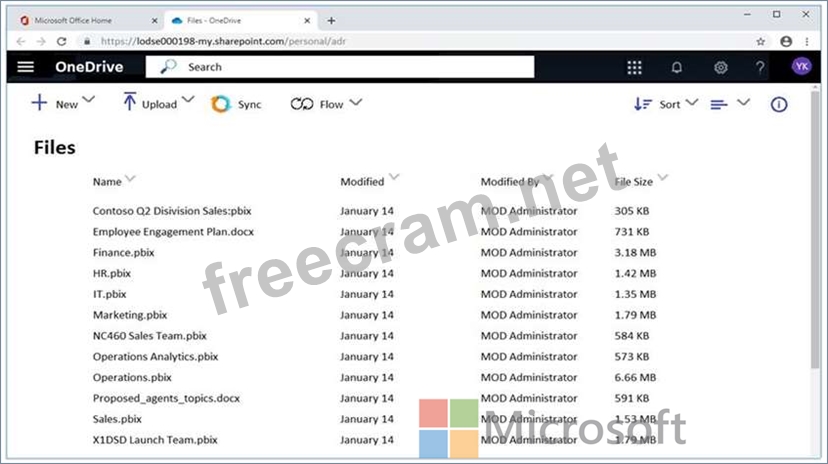
Task: Open the Modified By column dropdown
Action: point(549,177)
